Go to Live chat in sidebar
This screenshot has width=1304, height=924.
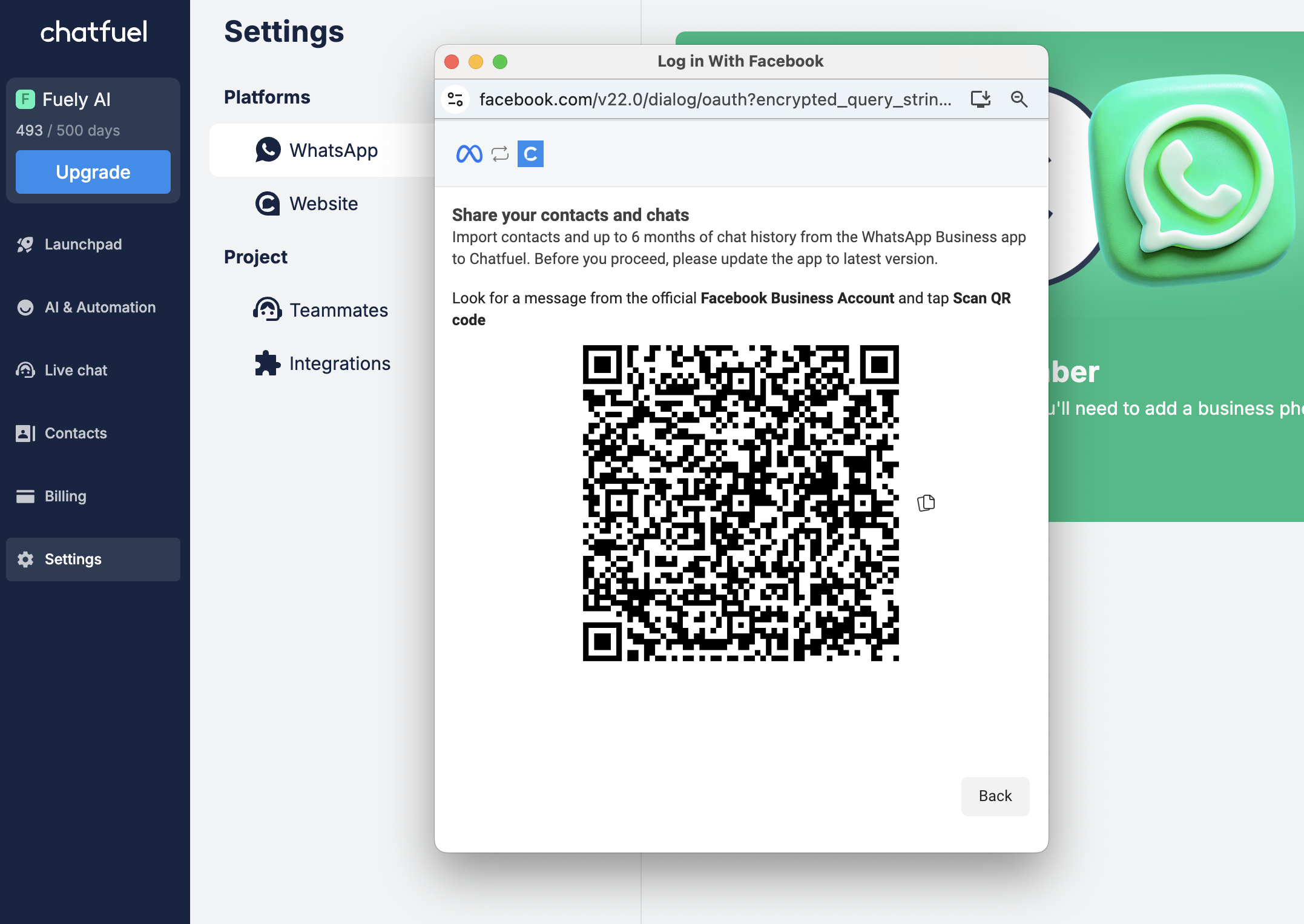click(76, 370)
